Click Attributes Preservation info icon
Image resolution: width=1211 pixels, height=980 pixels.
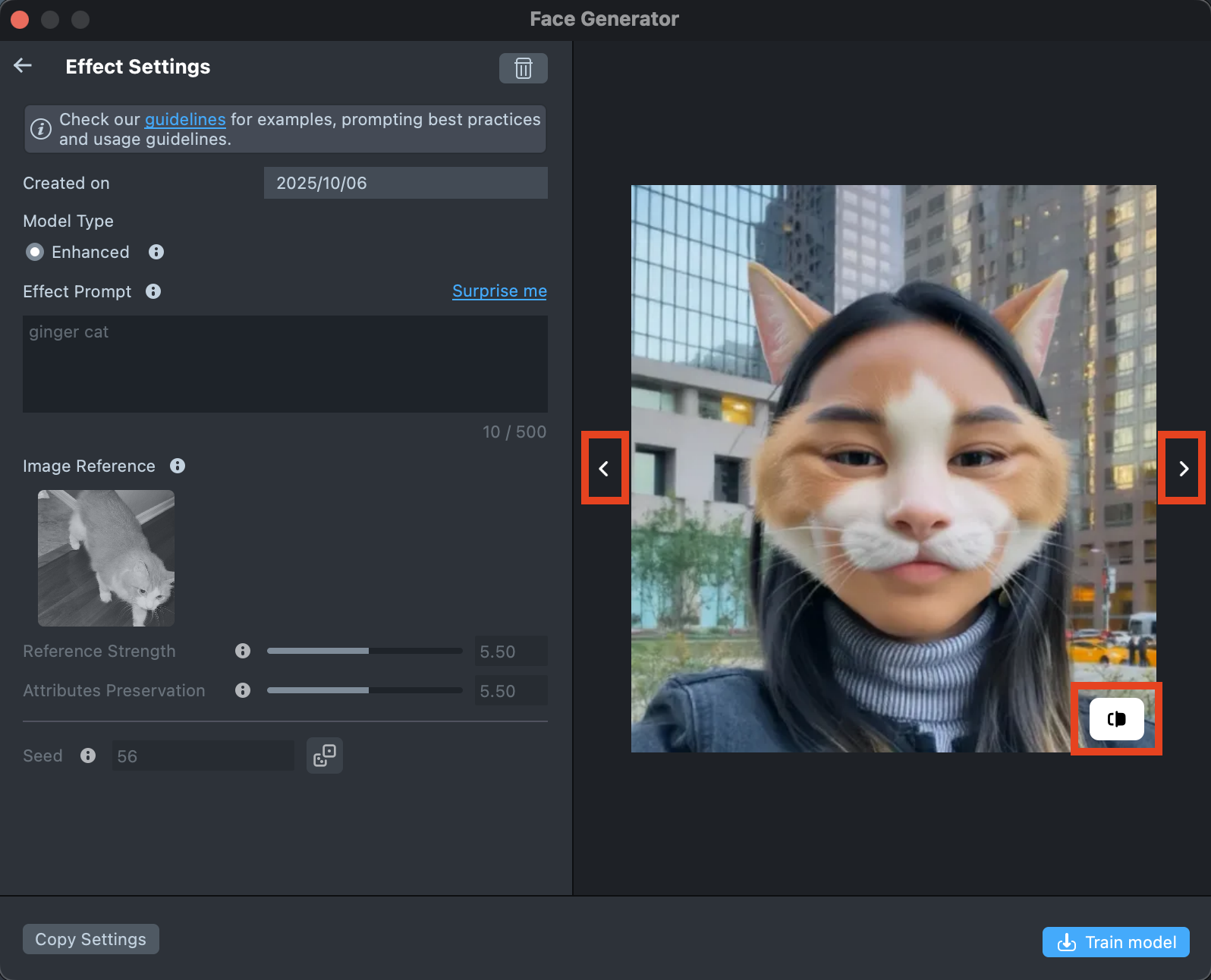[x=243, y=690]
